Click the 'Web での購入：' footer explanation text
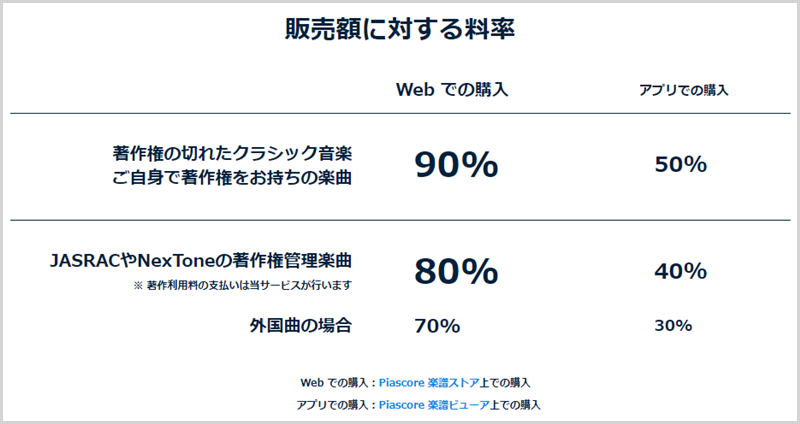The width and height of the screenshot is (800, 424). [339, 383]
